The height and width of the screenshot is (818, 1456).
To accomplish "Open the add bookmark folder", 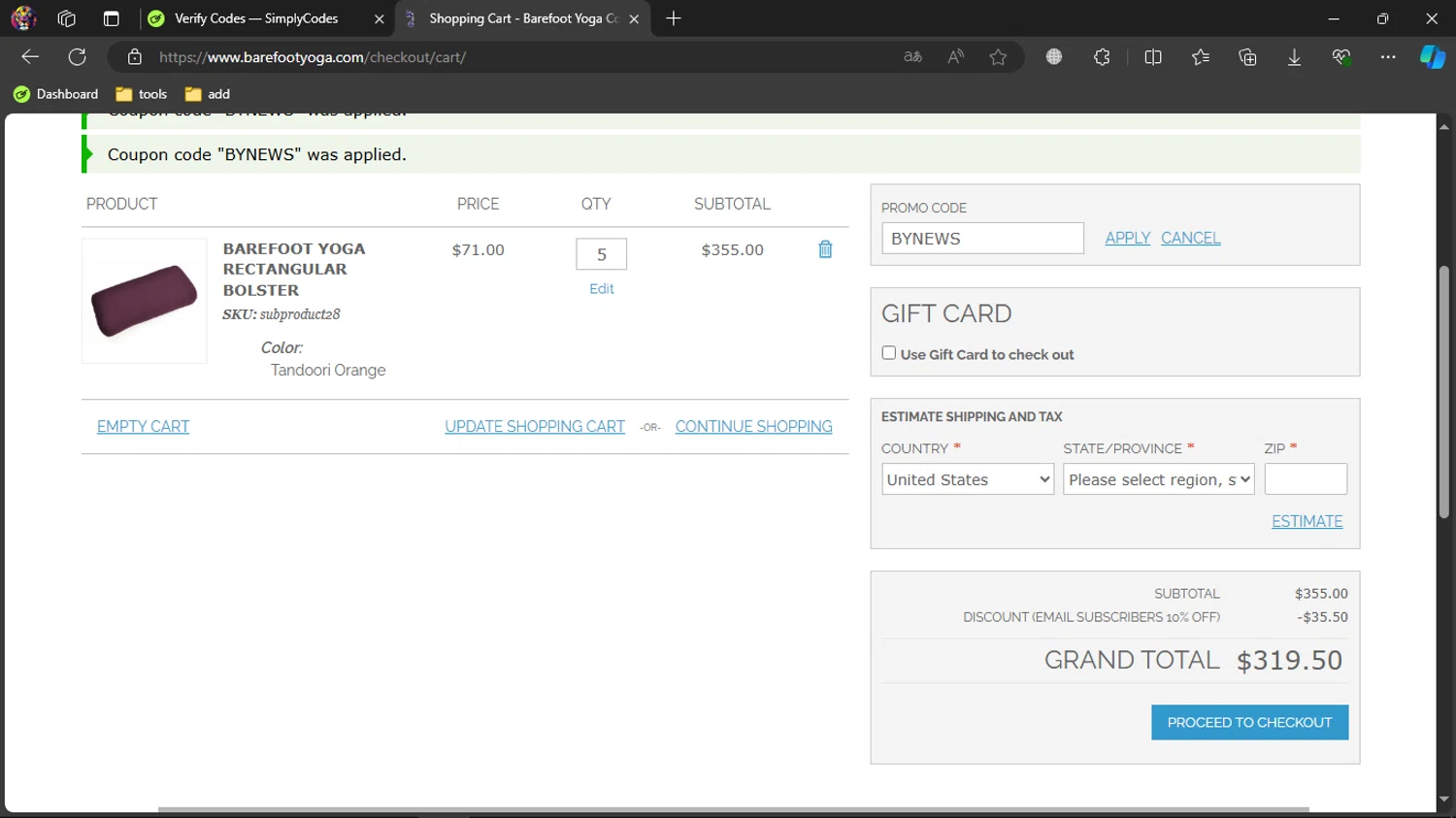I will (208, 94).
